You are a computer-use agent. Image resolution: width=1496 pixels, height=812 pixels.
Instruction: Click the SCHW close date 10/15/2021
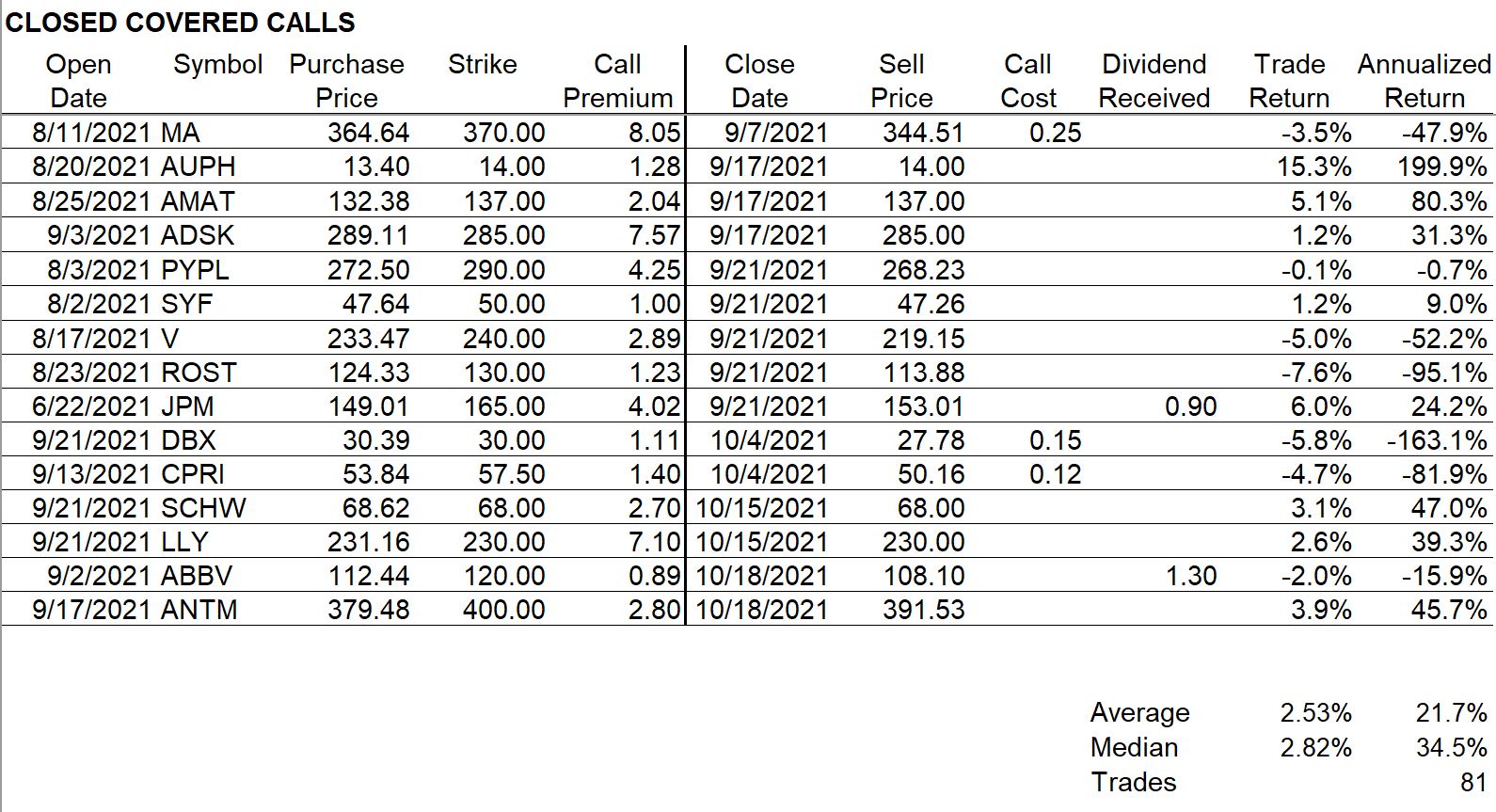[x=761, y=508]
